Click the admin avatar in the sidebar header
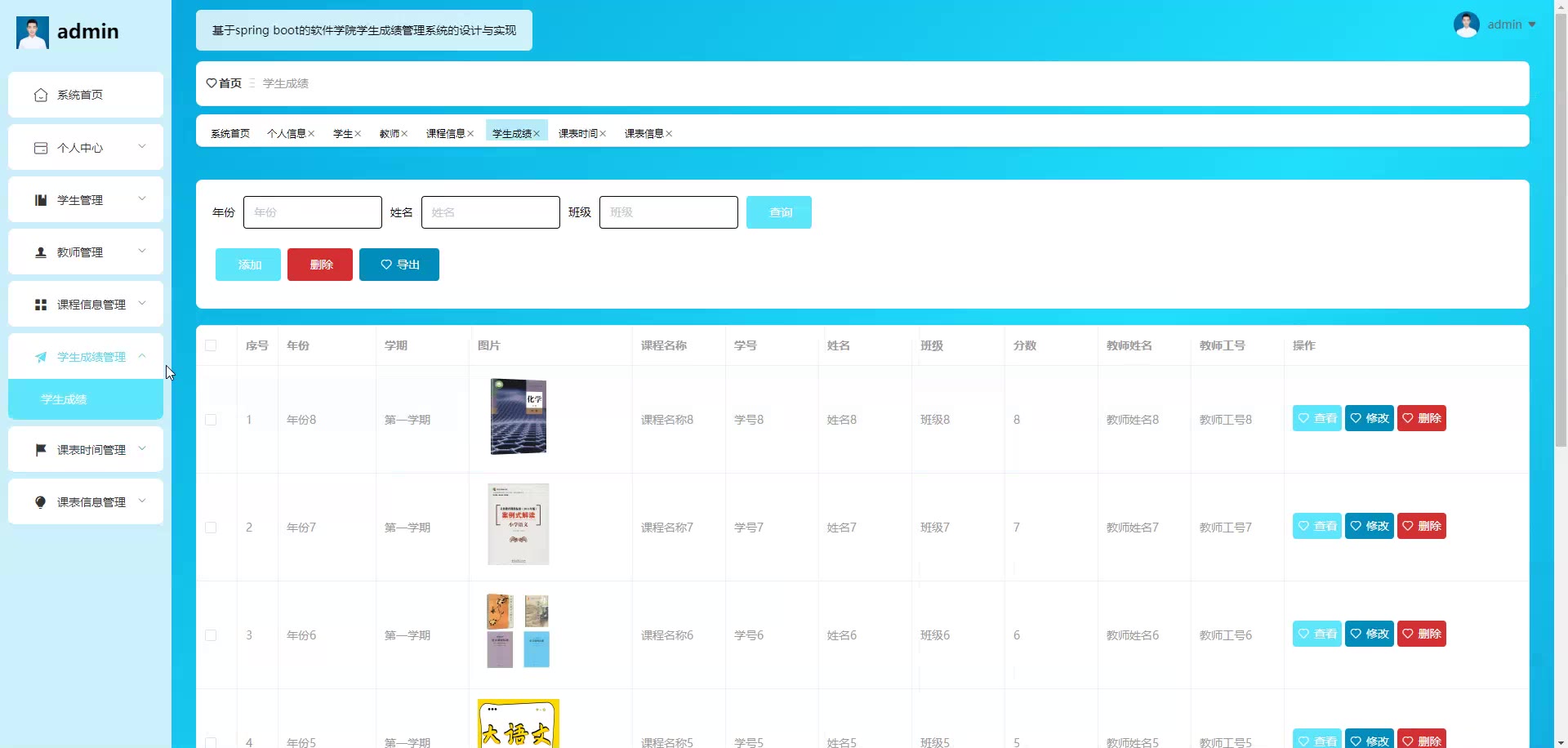This screenshot has height=748, width=1568. pos(33,33)
